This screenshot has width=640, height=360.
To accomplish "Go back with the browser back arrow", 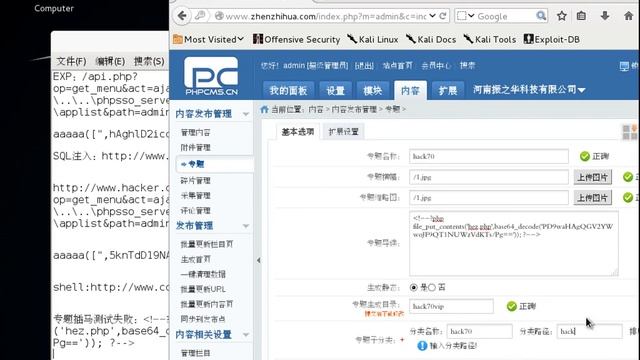I will [x=182, y=16].
